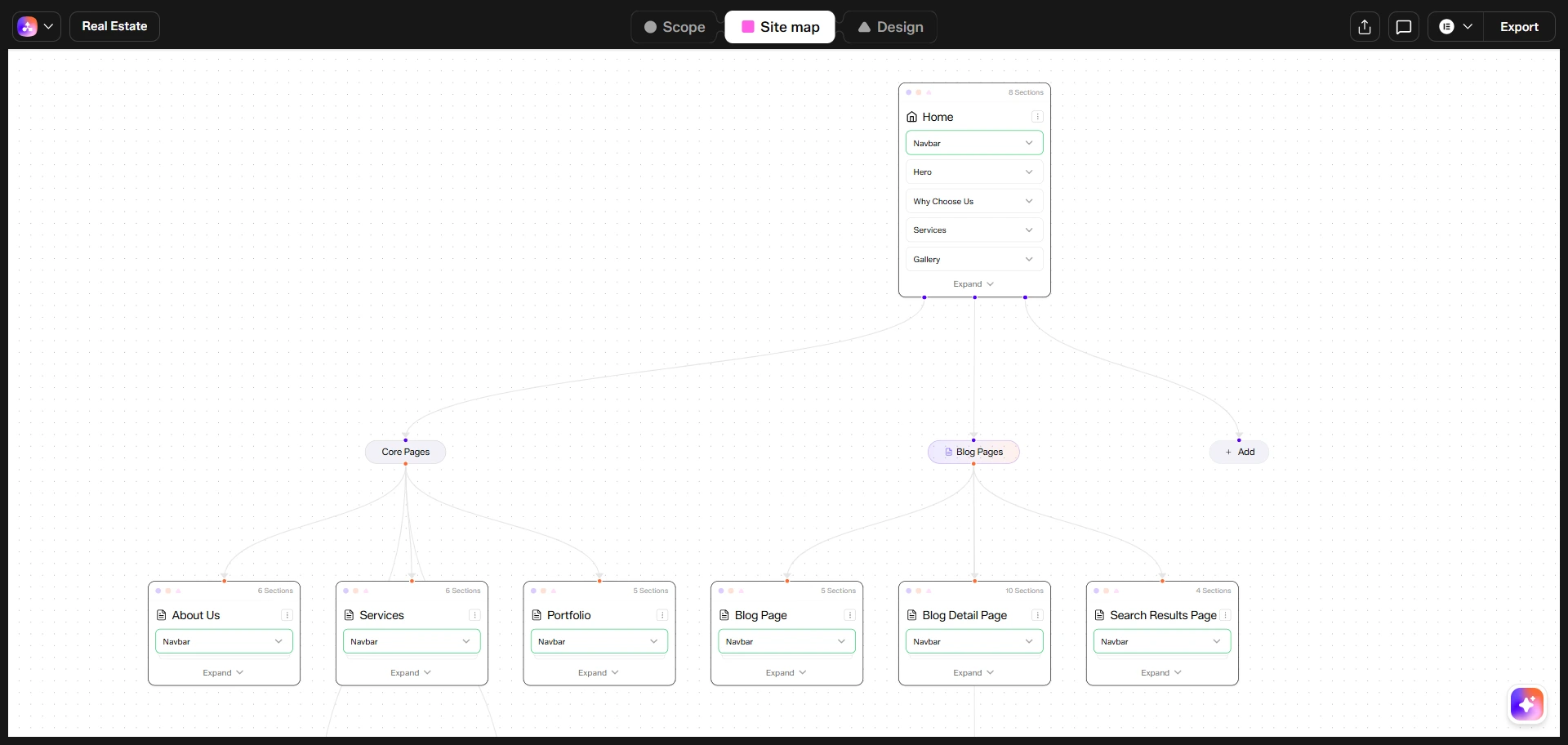Select the Core Pages group node

[405, 451]
